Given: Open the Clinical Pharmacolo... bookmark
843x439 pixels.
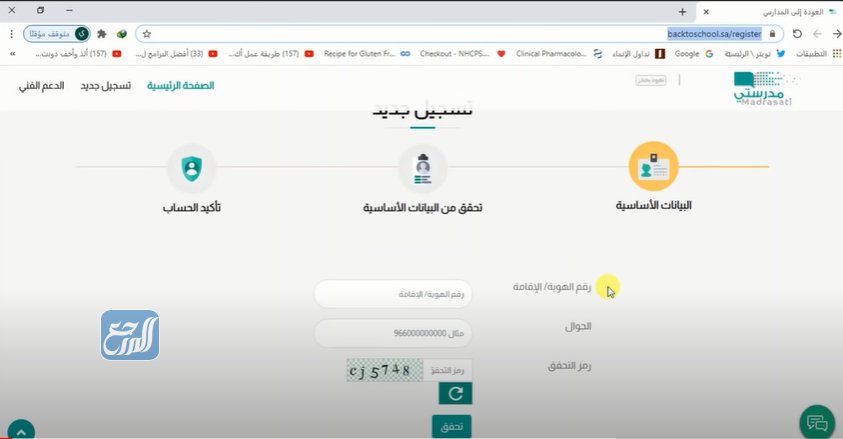Looking at the screenshot, I should coord(559,54).
